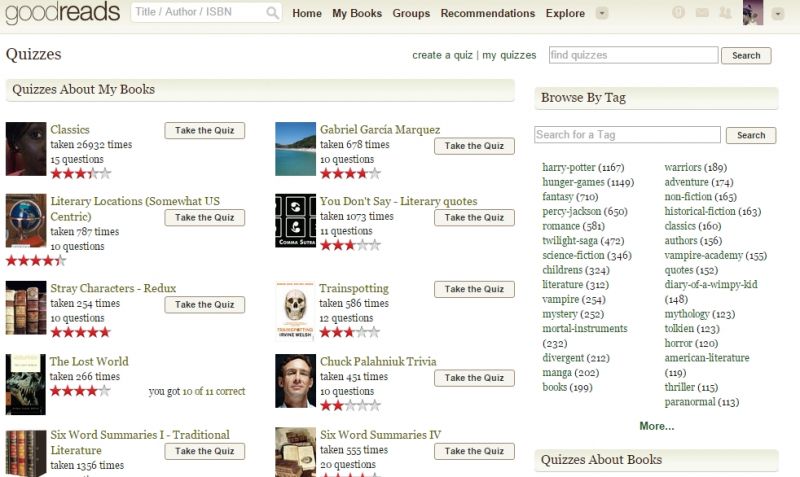Expand the account dropdown beside the avatar
The image size is (800, 477).
coord(779,14)
